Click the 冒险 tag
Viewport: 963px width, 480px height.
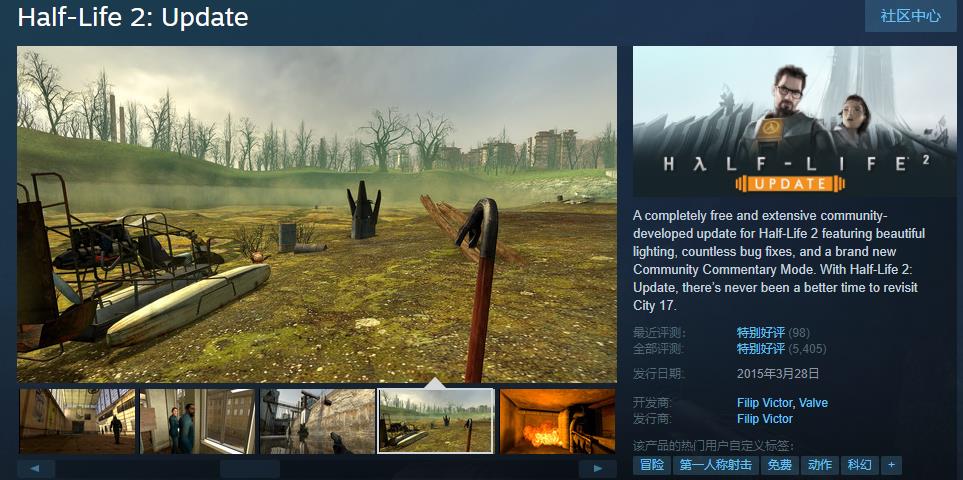[x=652, y=465]
